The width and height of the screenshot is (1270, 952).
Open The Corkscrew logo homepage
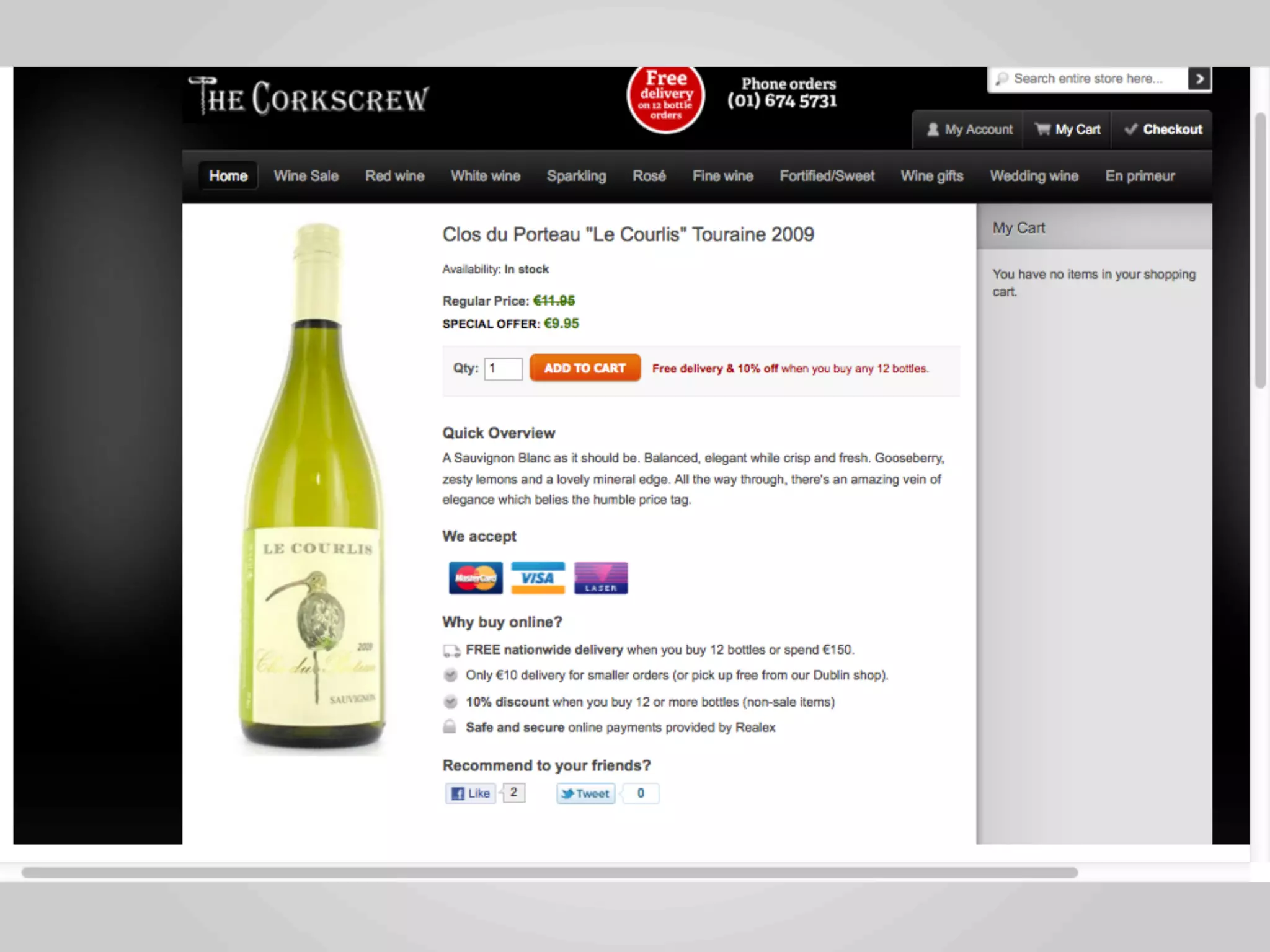click(308, 96)
